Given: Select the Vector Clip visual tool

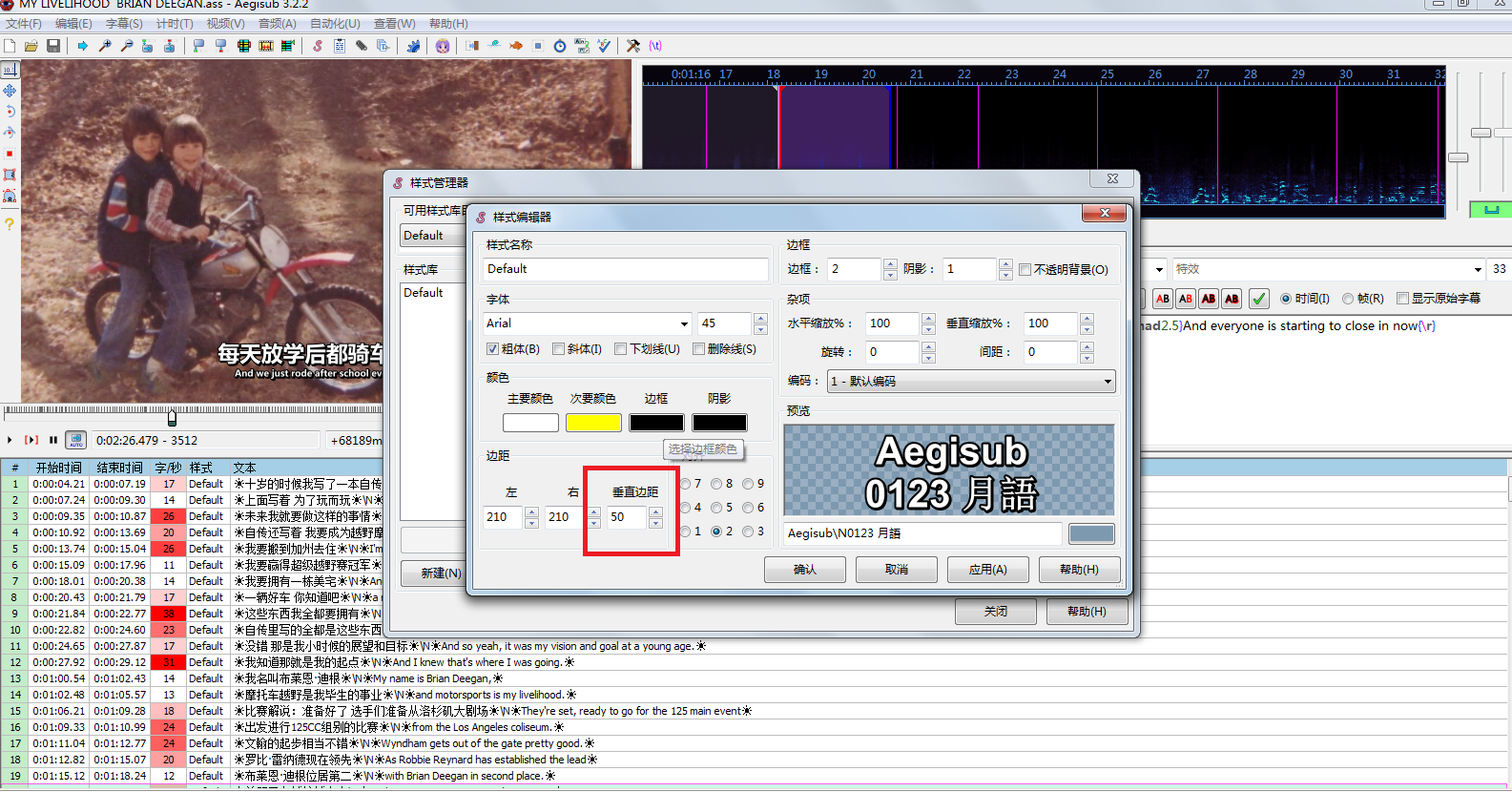Looking at the screenshot, I should click(10, 196).
